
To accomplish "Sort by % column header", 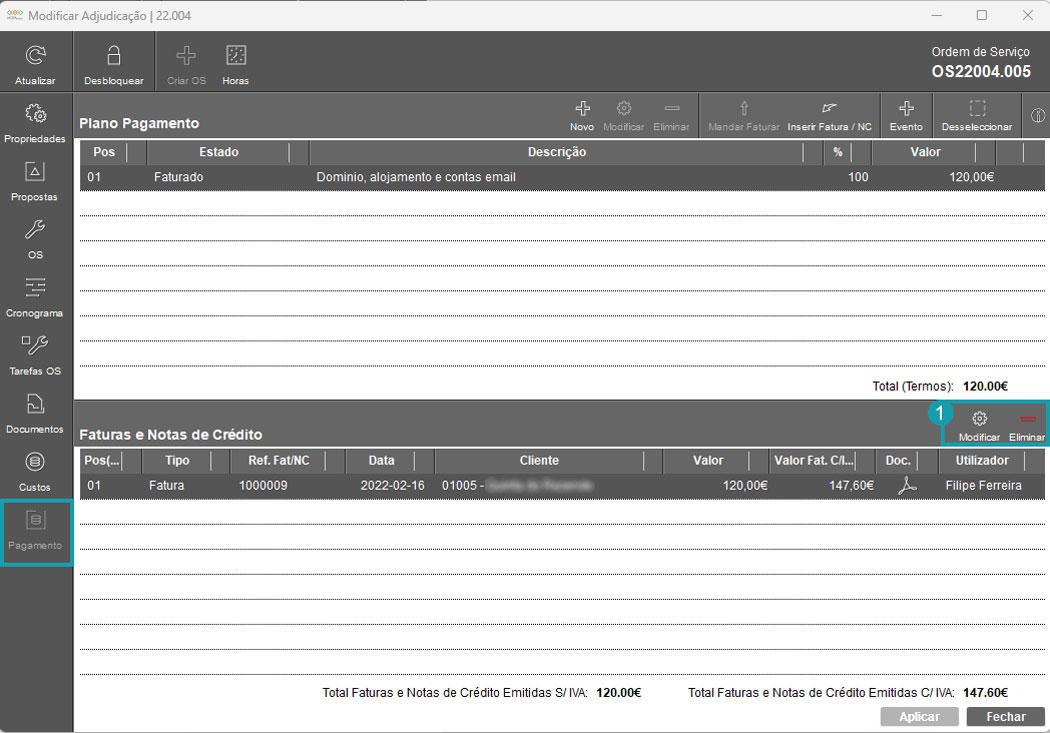I will 837,152.
